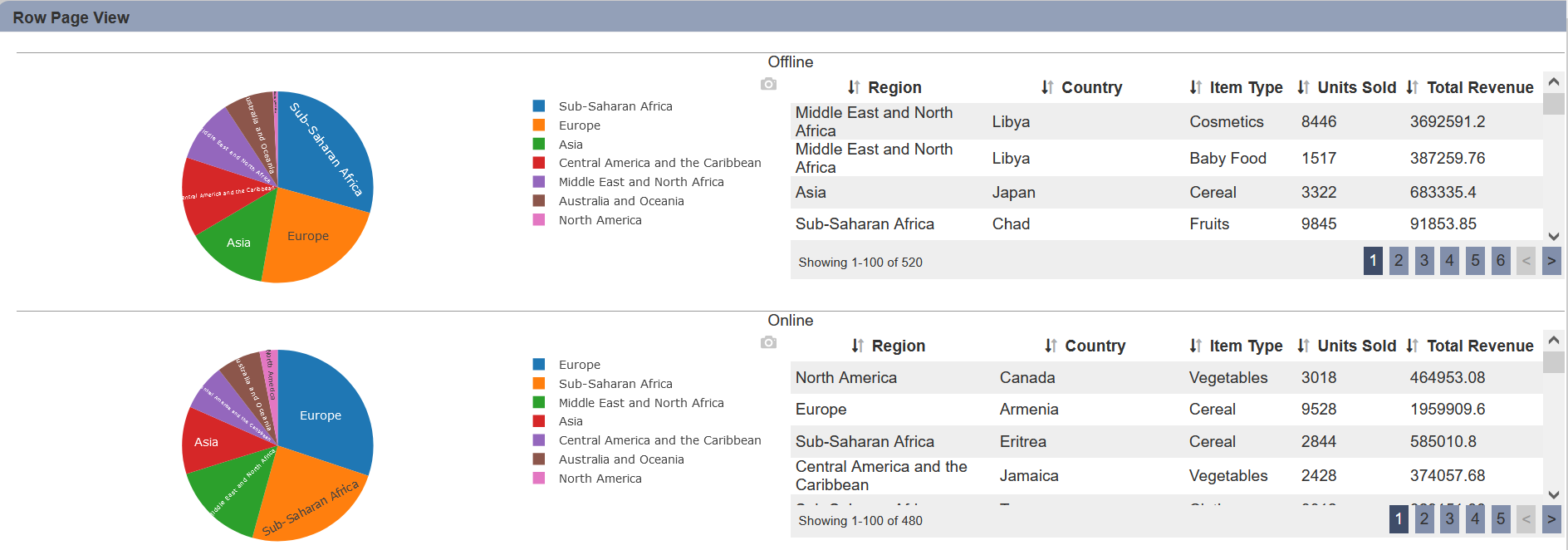The width and height of the screenshot is (1568, 550).
Task: Select Jamaica cell in Online table
Action: pos(1029,476)
